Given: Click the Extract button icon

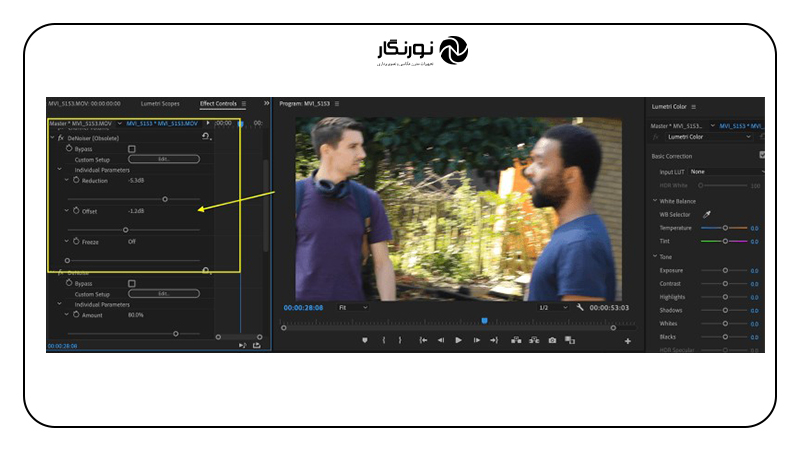Looking at the screenshot, I should tap(534, 340).
